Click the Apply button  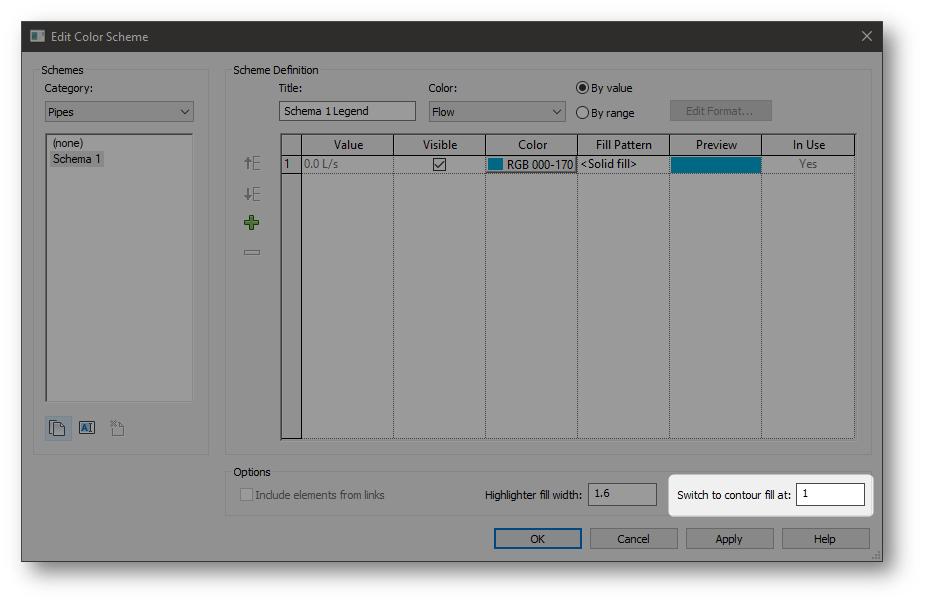[729, 539]
